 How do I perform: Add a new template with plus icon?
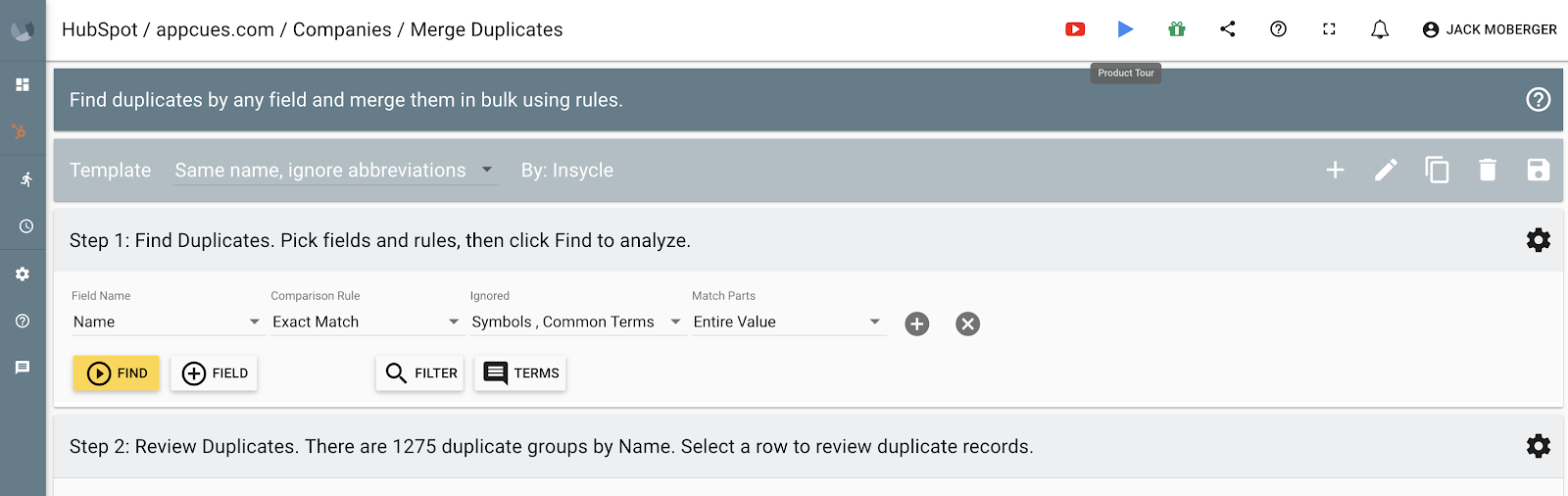[1335, 171]
